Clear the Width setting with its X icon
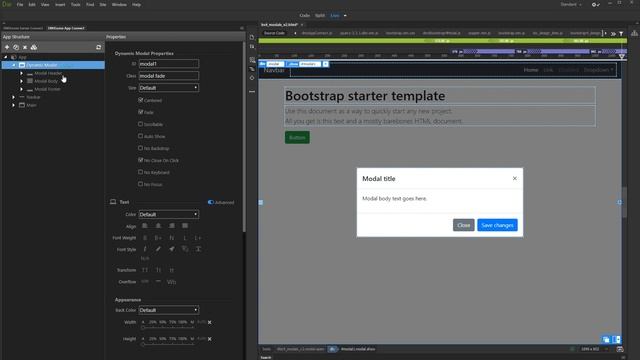The image size is (640, 360). tap(210, 322)
